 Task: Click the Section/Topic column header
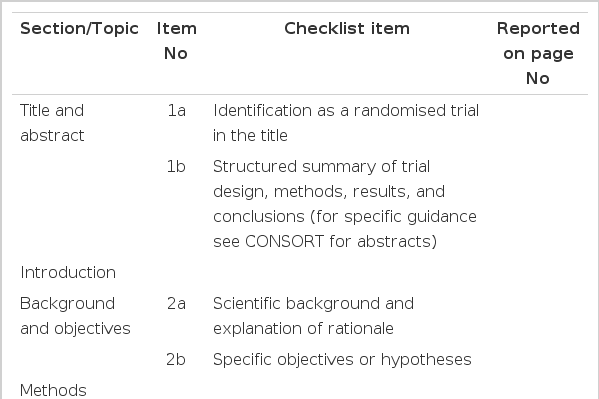coord(79,29)
